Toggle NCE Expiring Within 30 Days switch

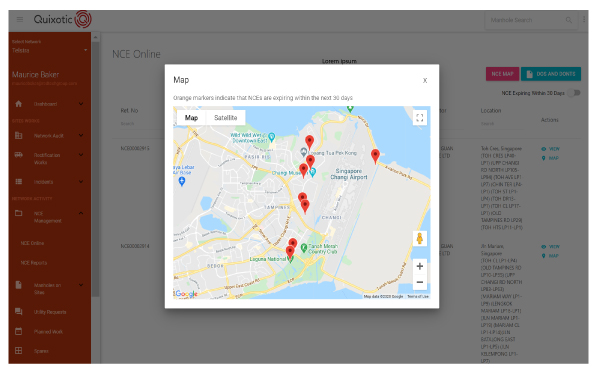tap(574, 93)
